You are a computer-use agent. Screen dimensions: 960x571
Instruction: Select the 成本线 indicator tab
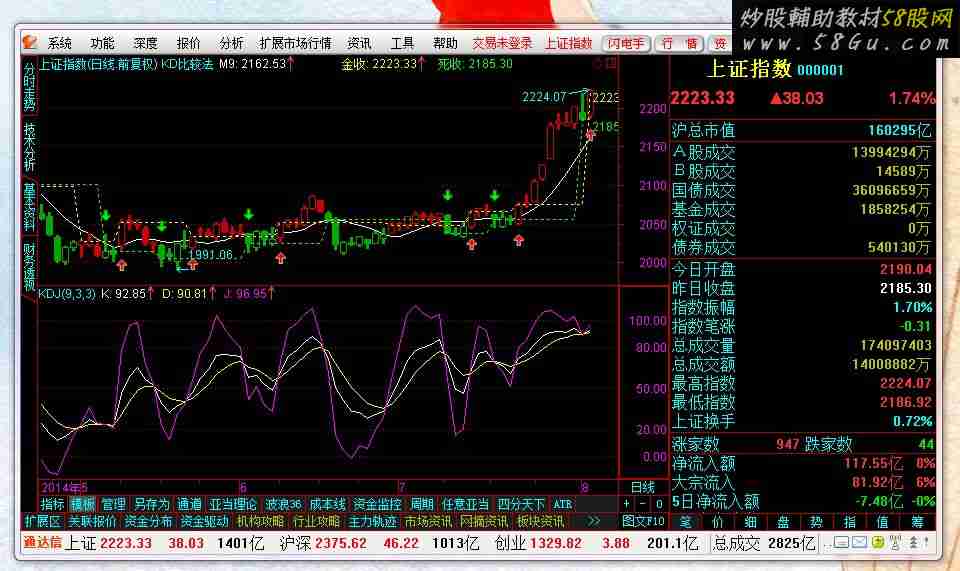click(x=327, y=504)
